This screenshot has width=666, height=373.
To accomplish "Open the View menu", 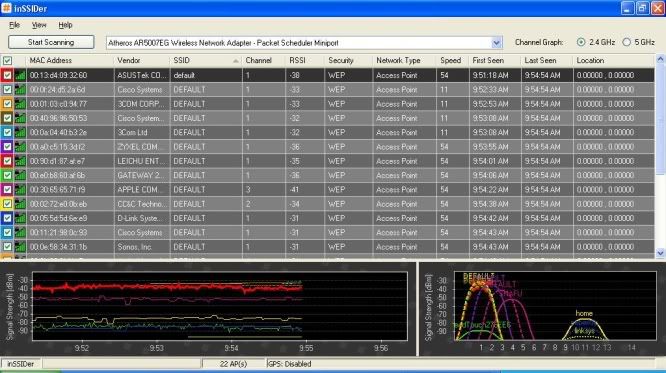I will click(x=39, y=25).
